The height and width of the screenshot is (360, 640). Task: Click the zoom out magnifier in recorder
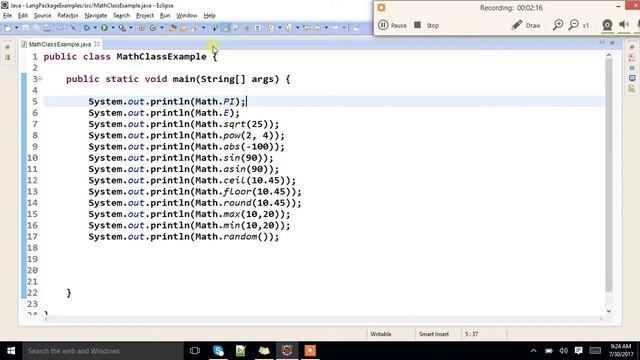pos(573,25)
